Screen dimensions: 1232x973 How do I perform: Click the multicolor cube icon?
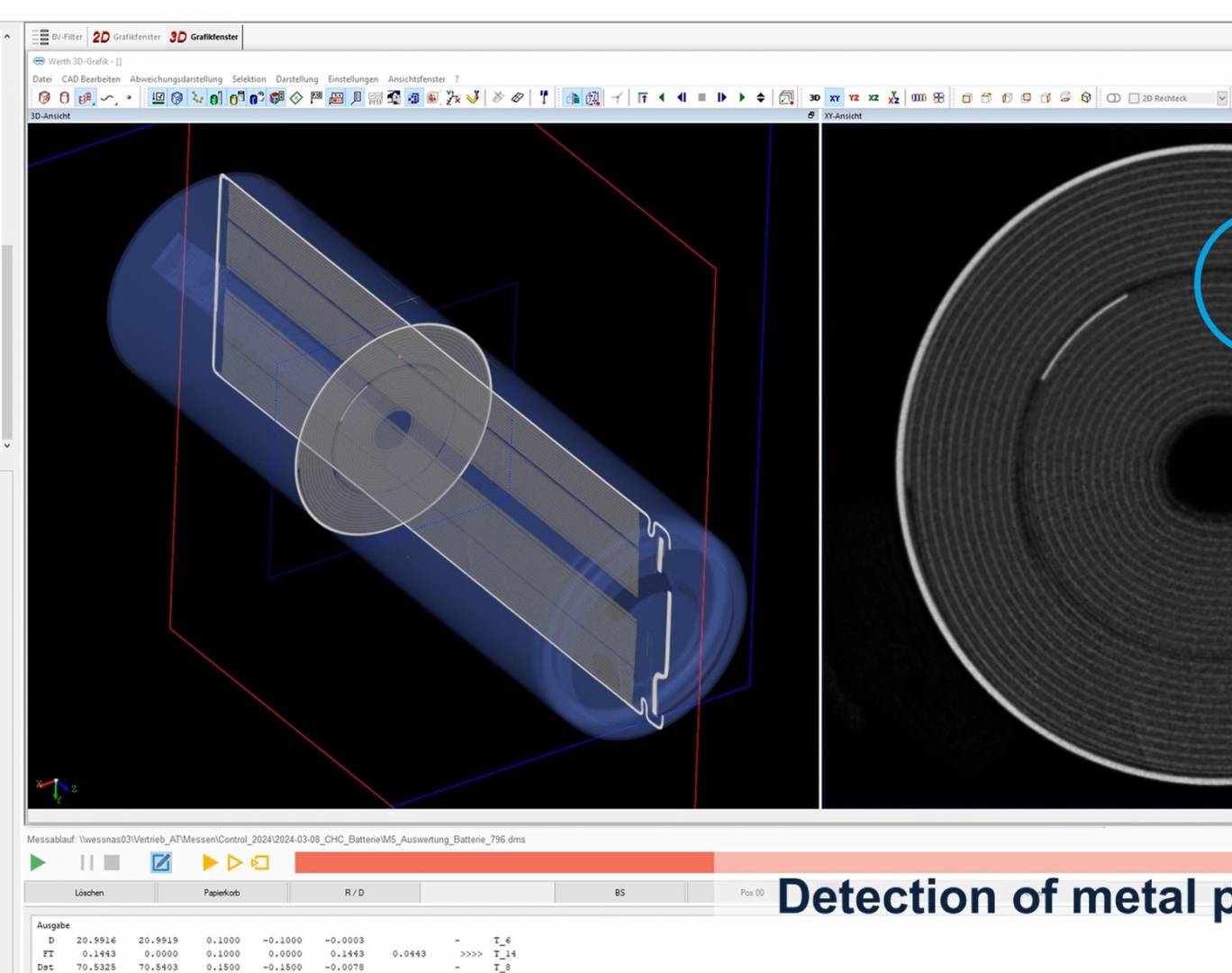coord(276,97)
